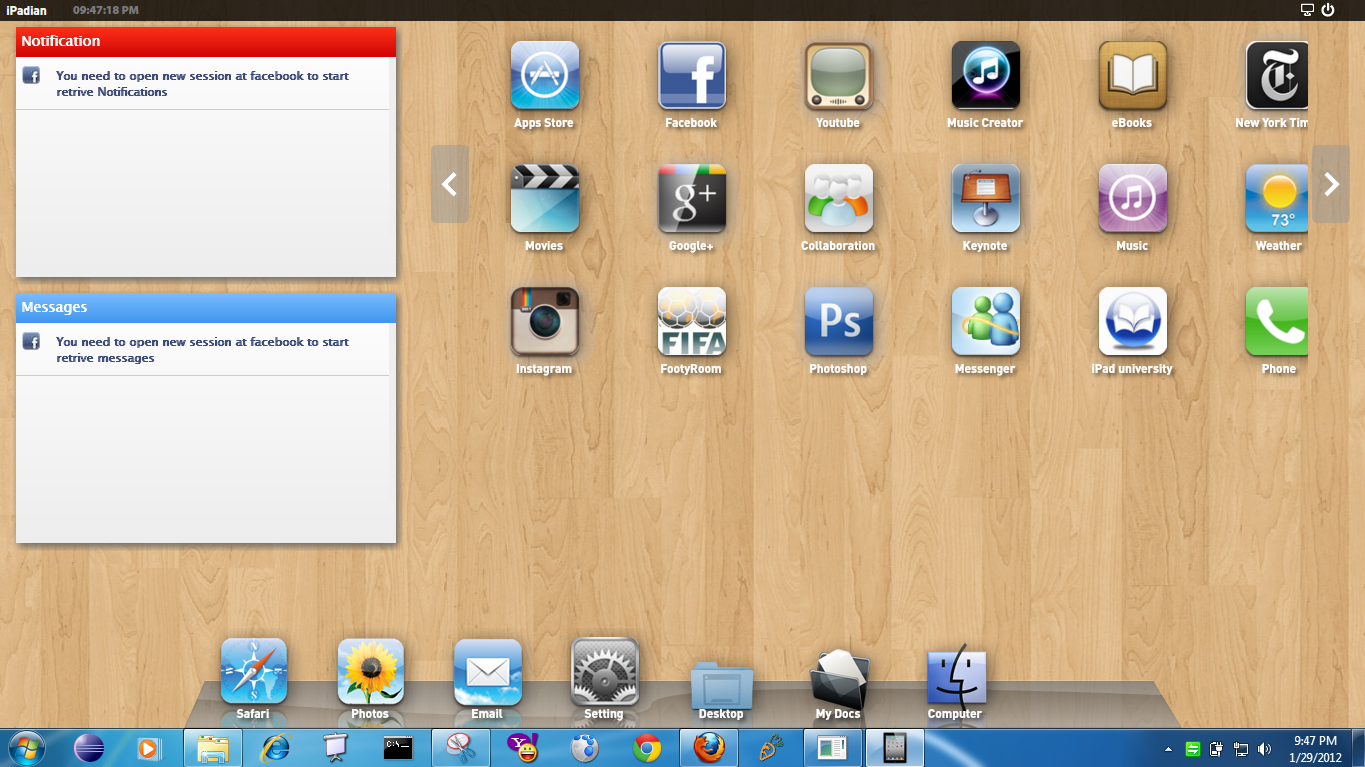This screenshot has width=1365, height=767.
Task: Open the Windows Start menu
Action: (25, 748)
